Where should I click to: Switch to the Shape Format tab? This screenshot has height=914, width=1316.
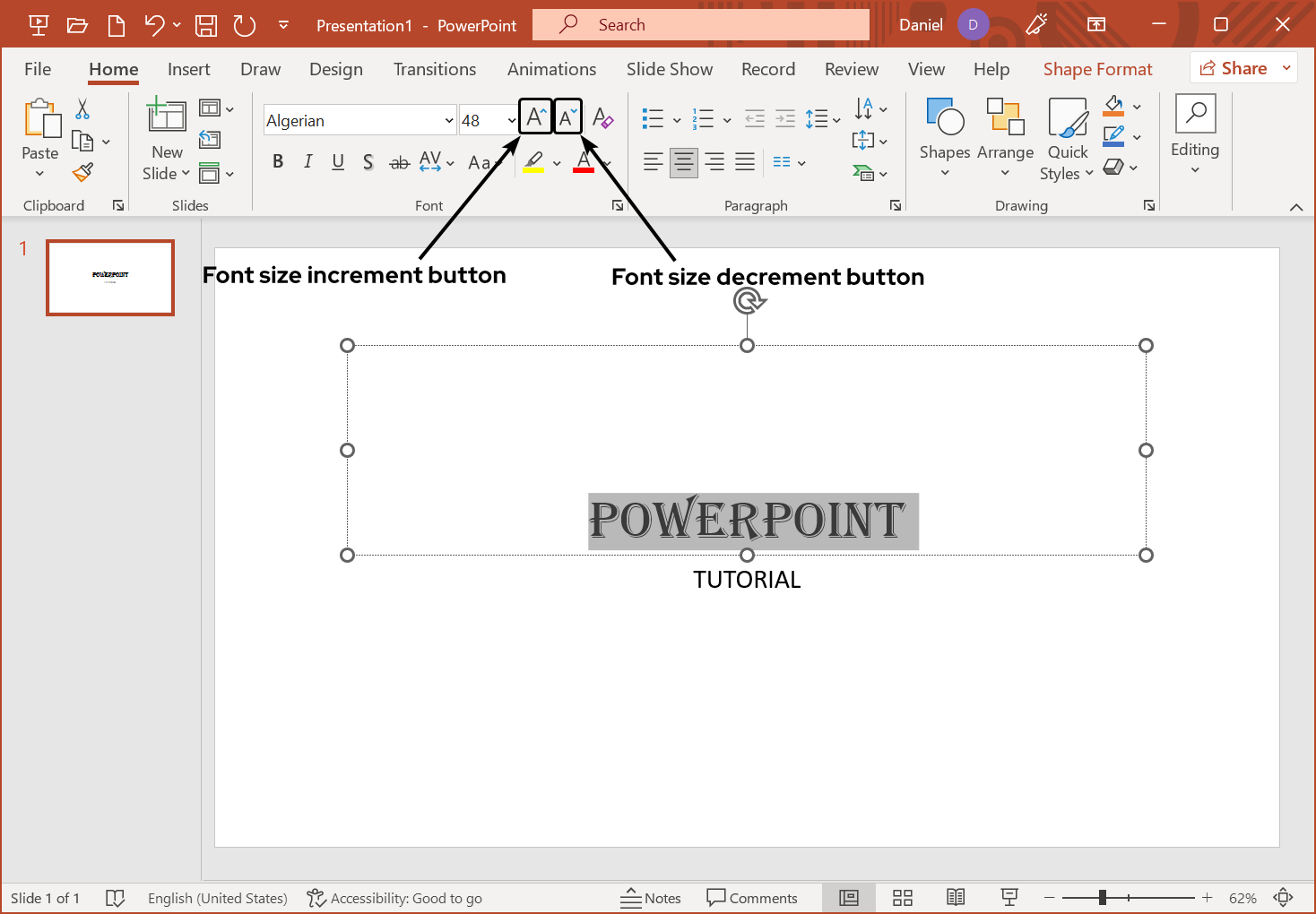click(1097, 69)
